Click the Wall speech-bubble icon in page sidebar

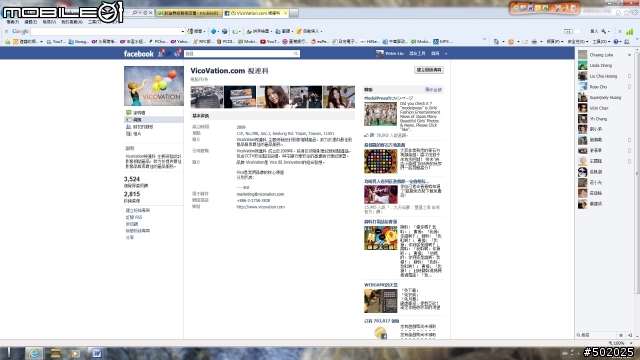click(129, 113)
